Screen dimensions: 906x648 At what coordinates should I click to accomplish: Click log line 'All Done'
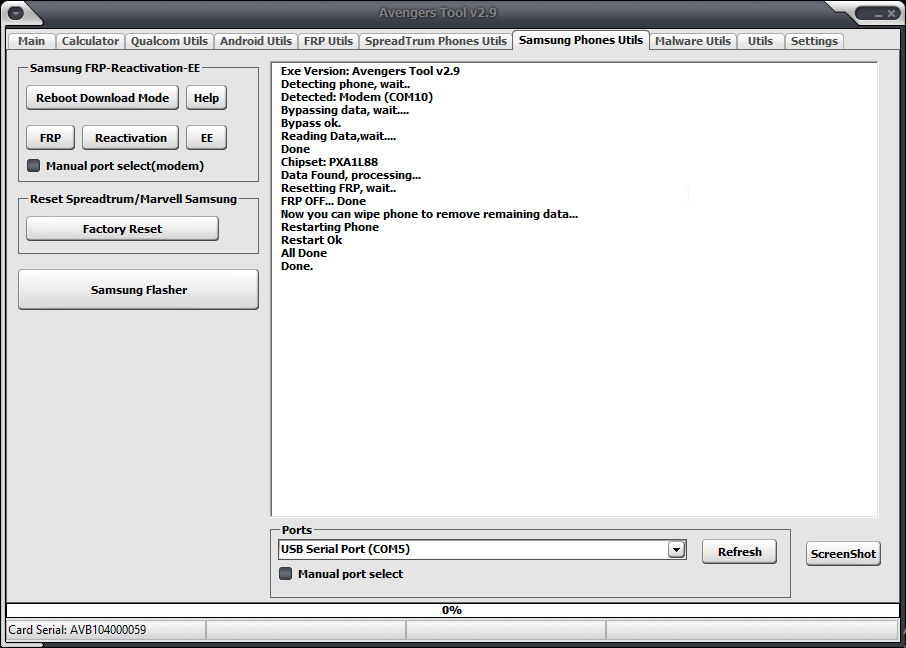304,253
